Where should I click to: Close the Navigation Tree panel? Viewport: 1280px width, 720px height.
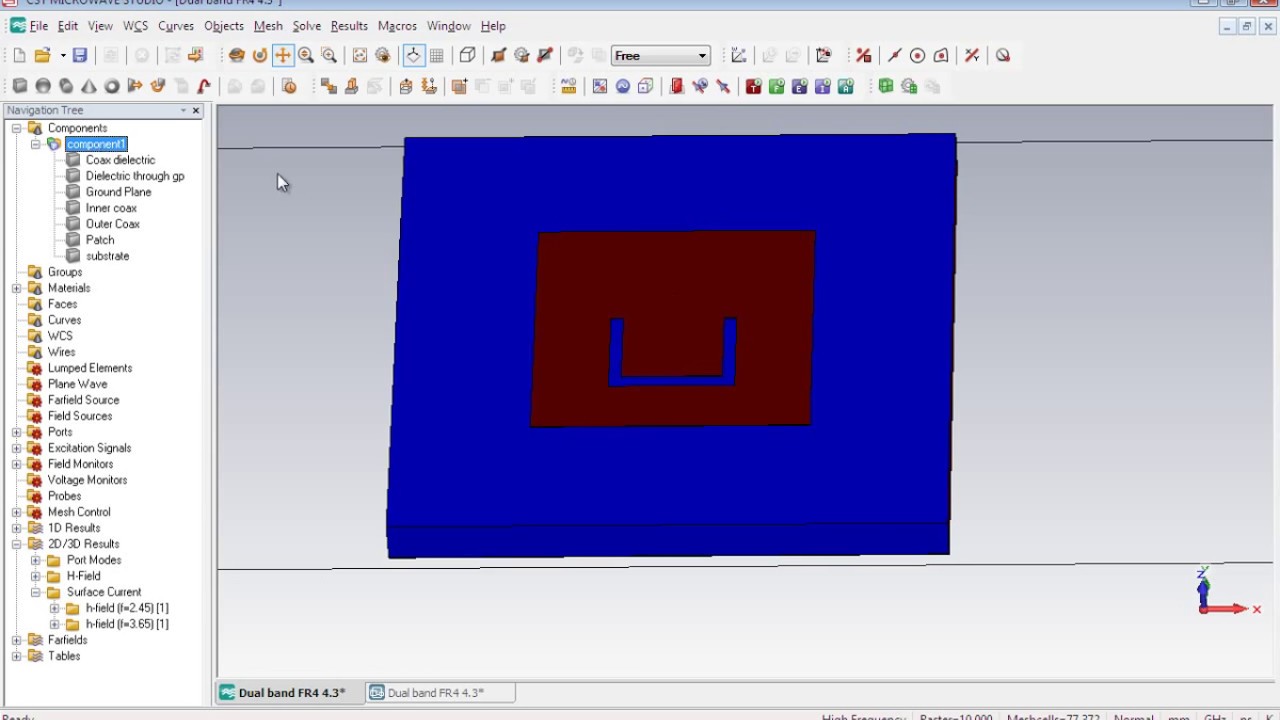(196, 110)
